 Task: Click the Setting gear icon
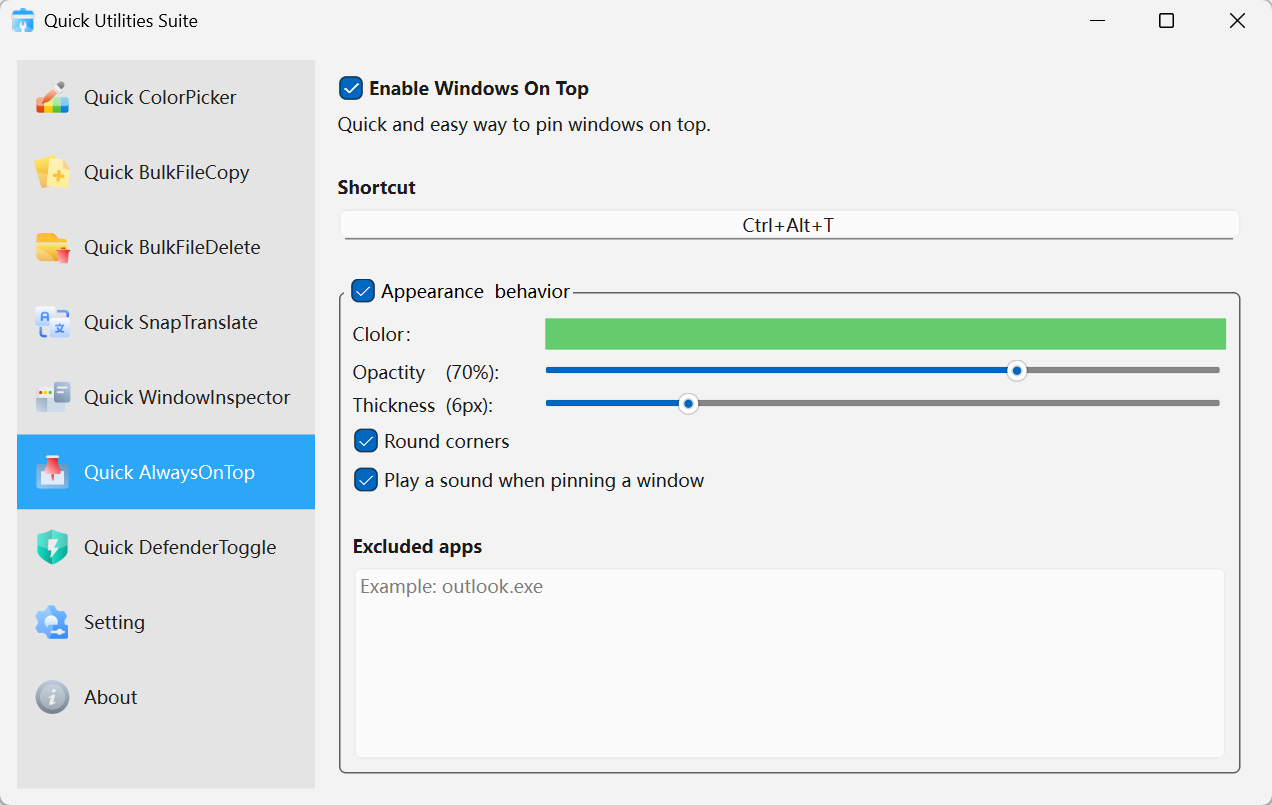[x=52, y=622]
